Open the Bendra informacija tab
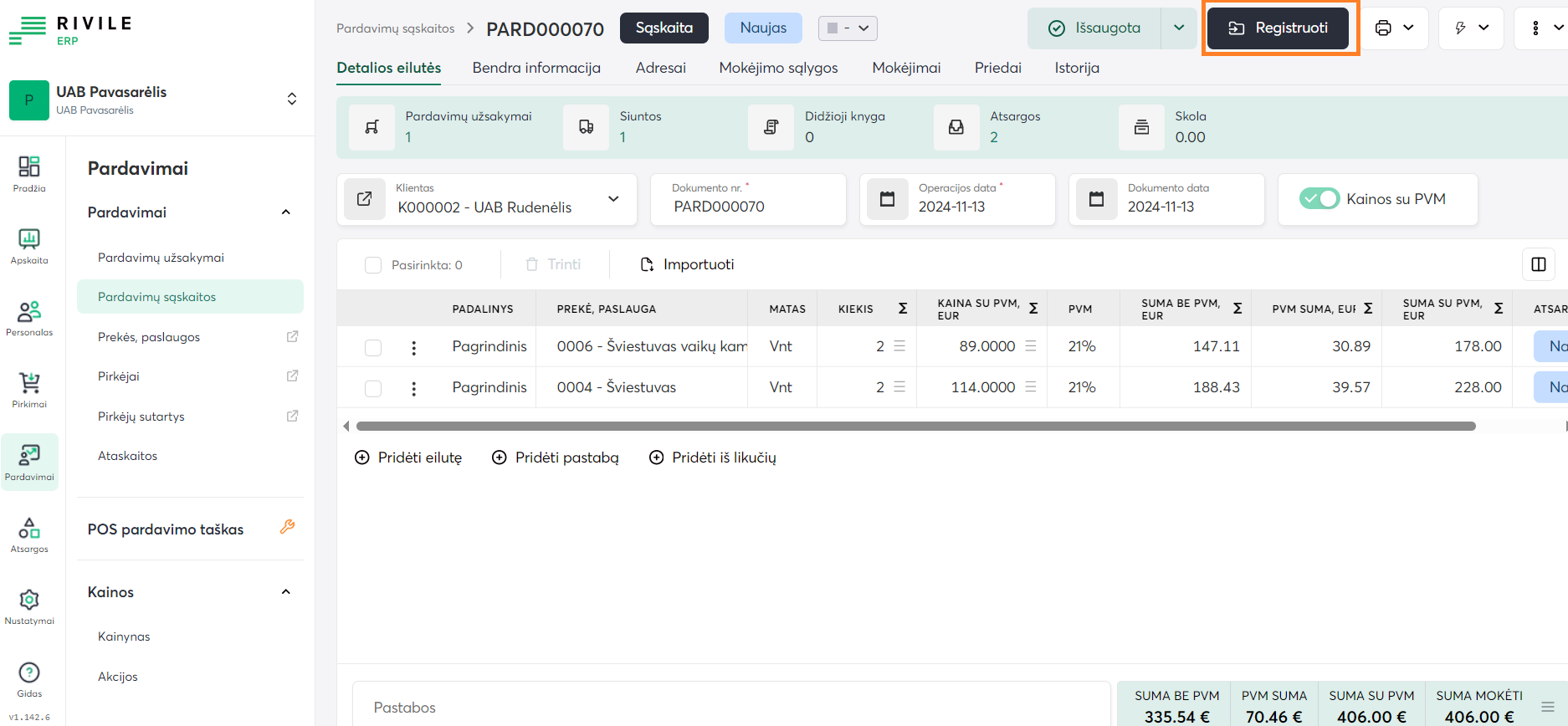 point(536,68)
